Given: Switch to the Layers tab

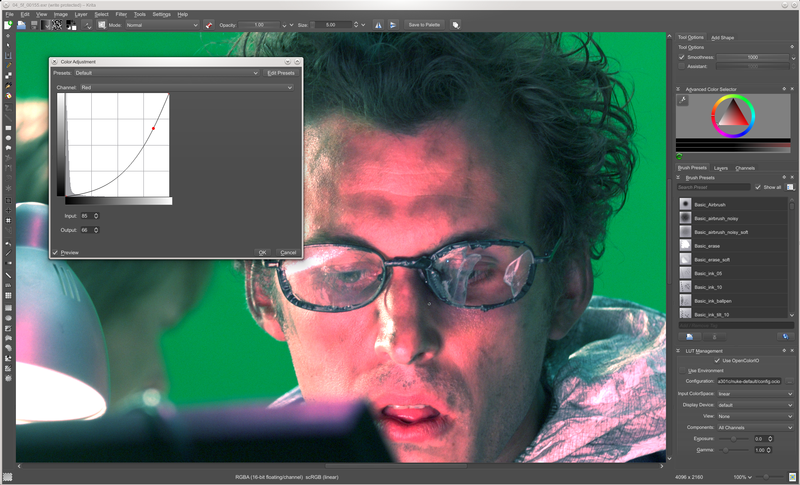Looking at the screenshot, I should pos(720,168).
